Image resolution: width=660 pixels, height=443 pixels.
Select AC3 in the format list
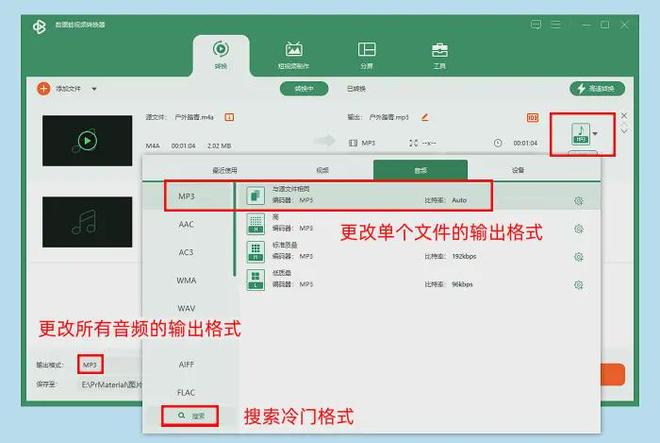pos(186,252)
